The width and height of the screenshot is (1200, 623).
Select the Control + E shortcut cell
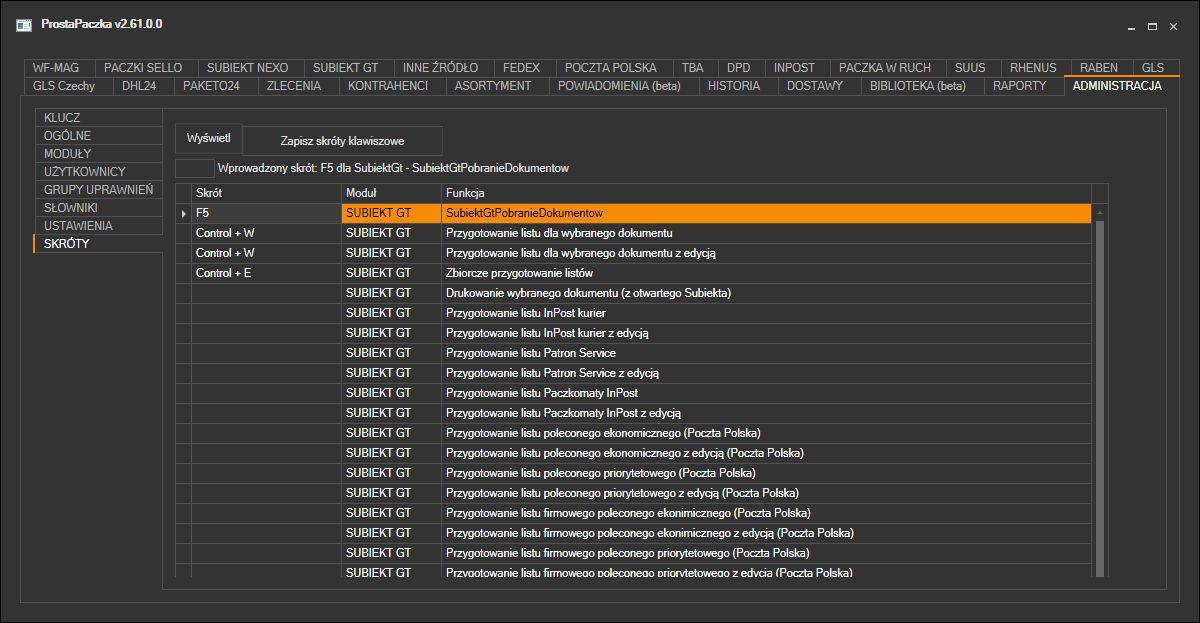tap(266, 273)
